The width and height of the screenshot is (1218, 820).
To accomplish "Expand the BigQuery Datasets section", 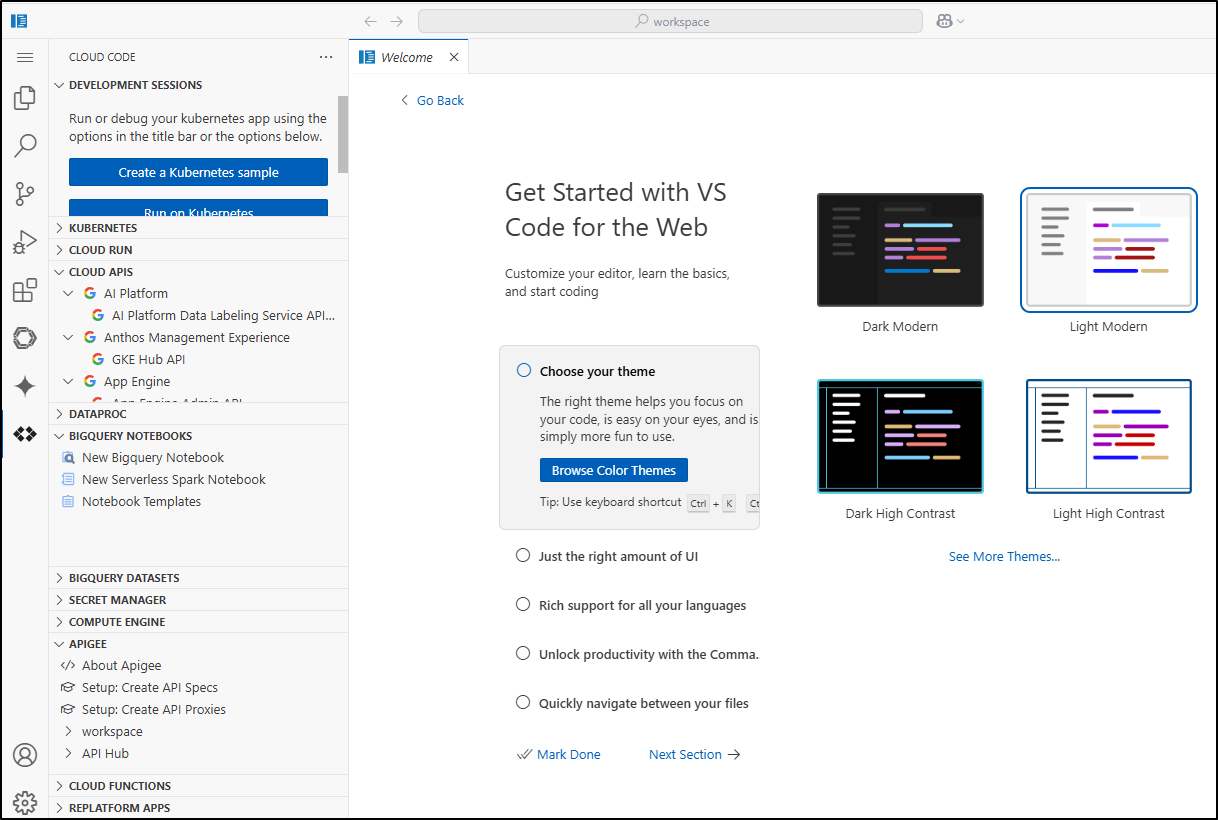I will point(198,578).
